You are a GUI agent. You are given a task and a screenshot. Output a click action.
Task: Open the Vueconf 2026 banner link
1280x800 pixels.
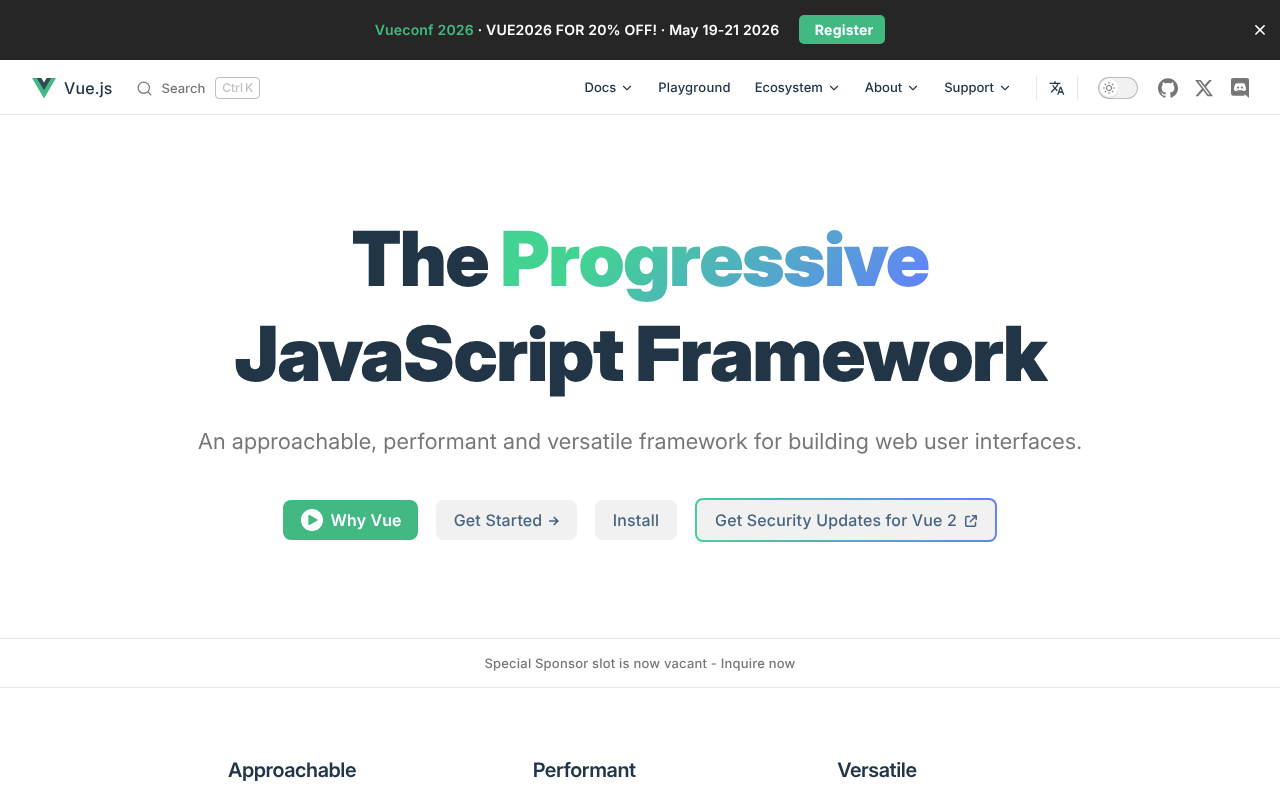pos(424,30)
